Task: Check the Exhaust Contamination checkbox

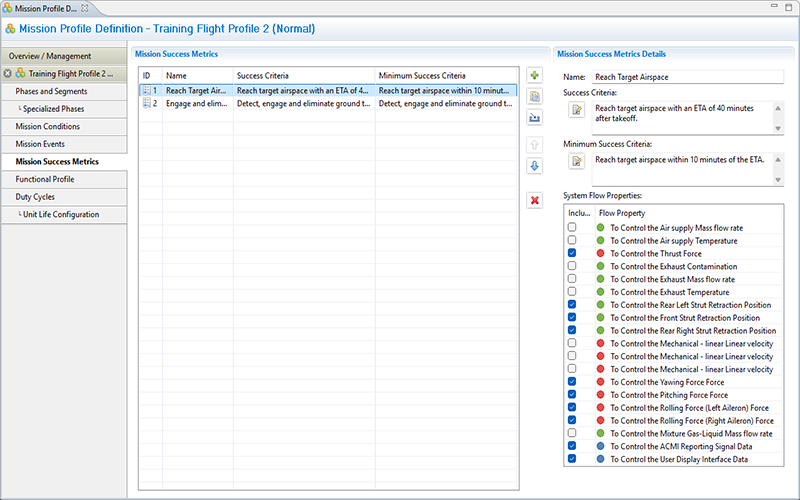Action: (x=572, y=266)
